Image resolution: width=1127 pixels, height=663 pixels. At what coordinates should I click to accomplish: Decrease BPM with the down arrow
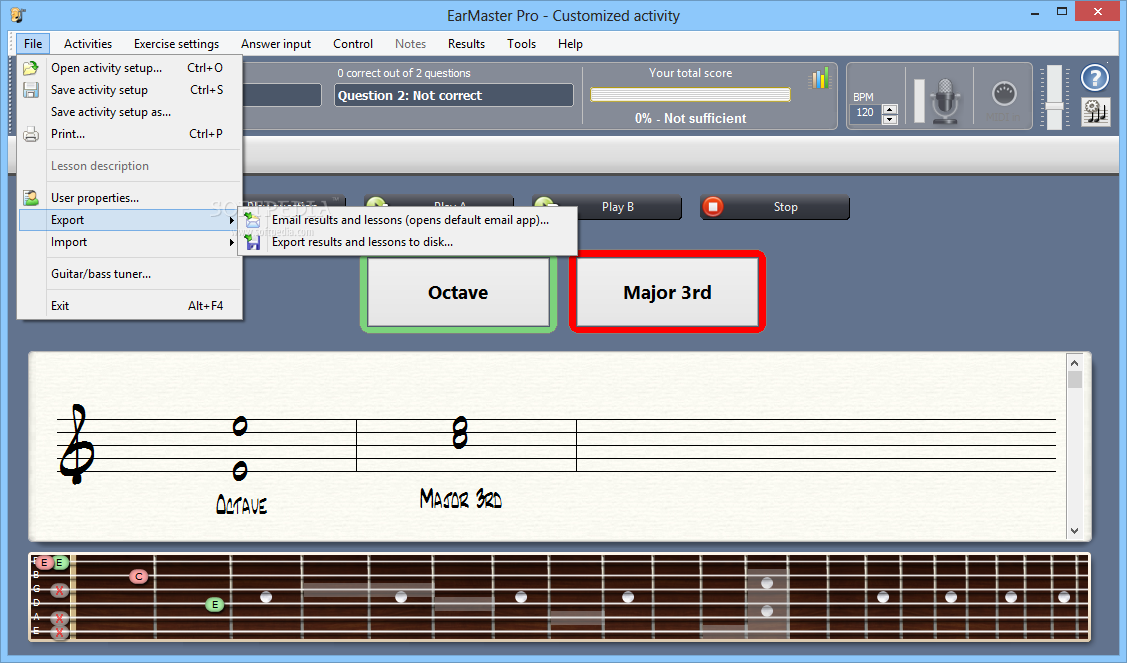[x=890, y=119]
